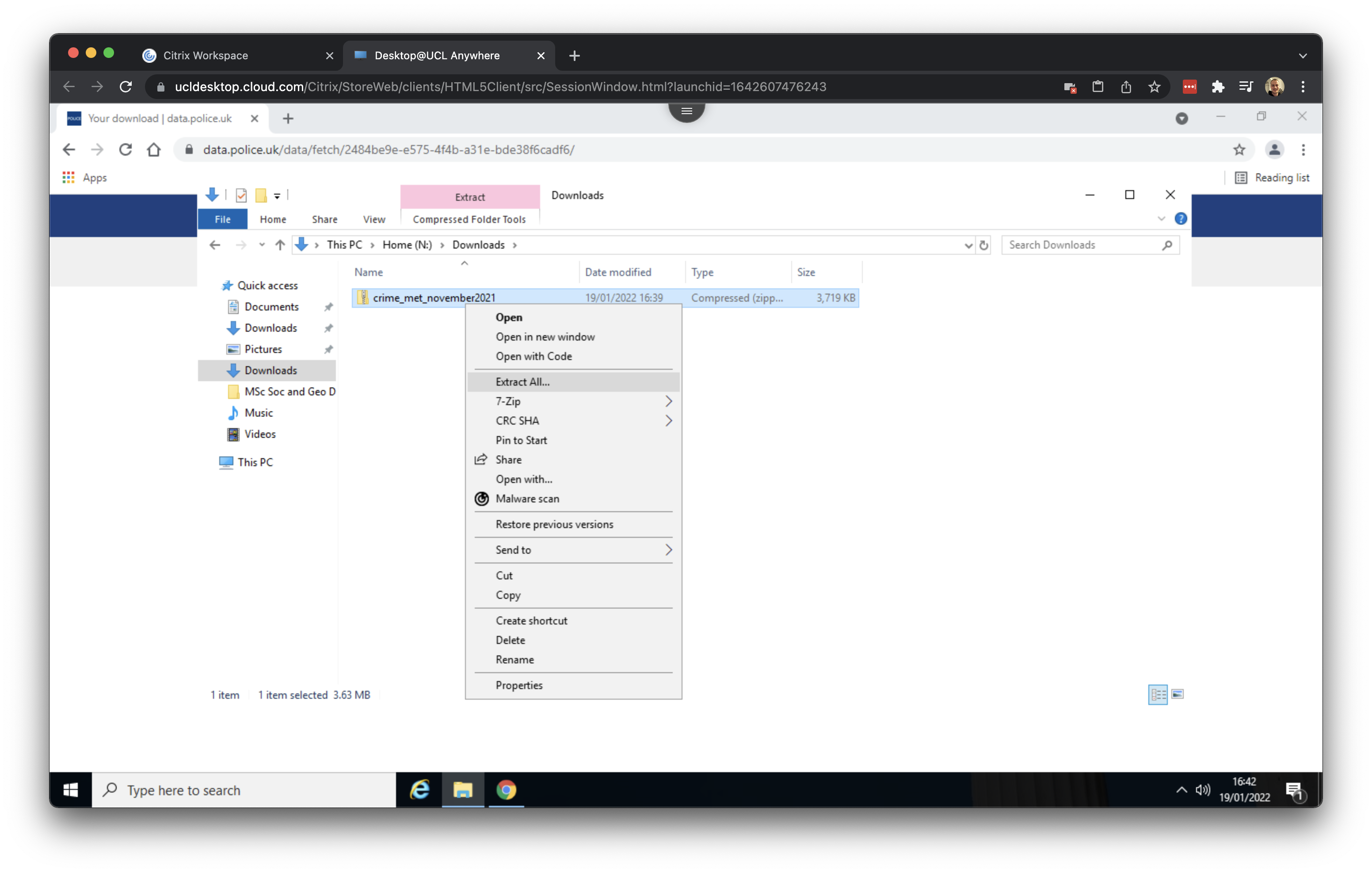
Task: Open the View ribbon tab
Action: (x=374, y=219)
